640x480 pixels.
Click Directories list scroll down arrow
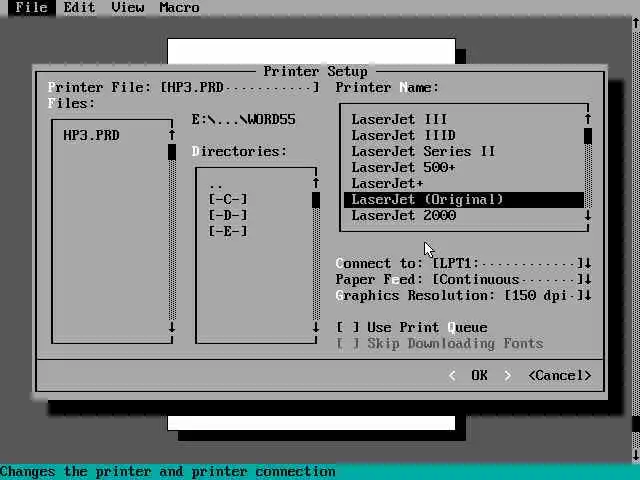(316, 327)
